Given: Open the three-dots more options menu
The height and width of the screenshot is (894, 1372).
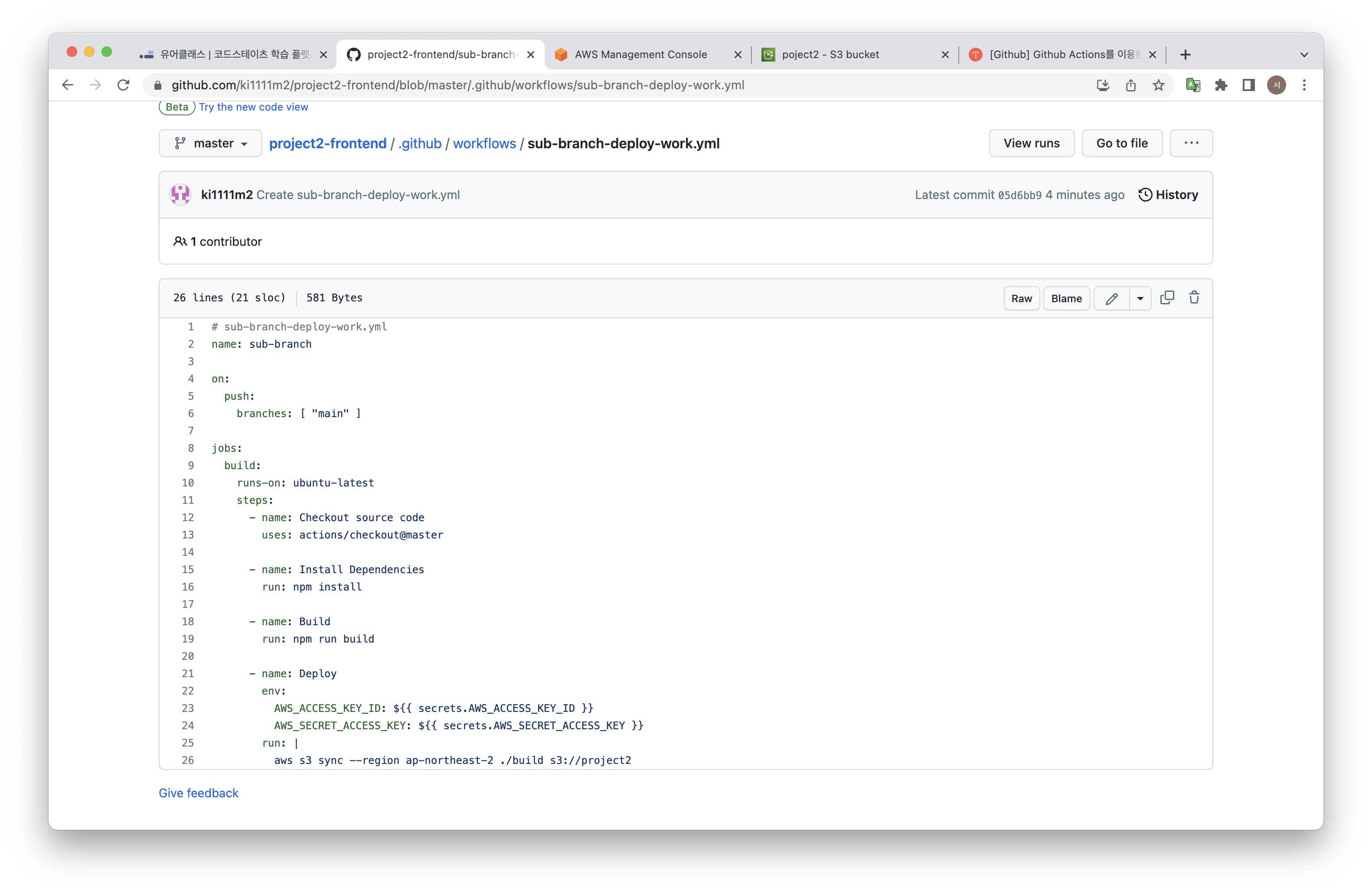Looking at the screenshot, I should pos(1191,144).
